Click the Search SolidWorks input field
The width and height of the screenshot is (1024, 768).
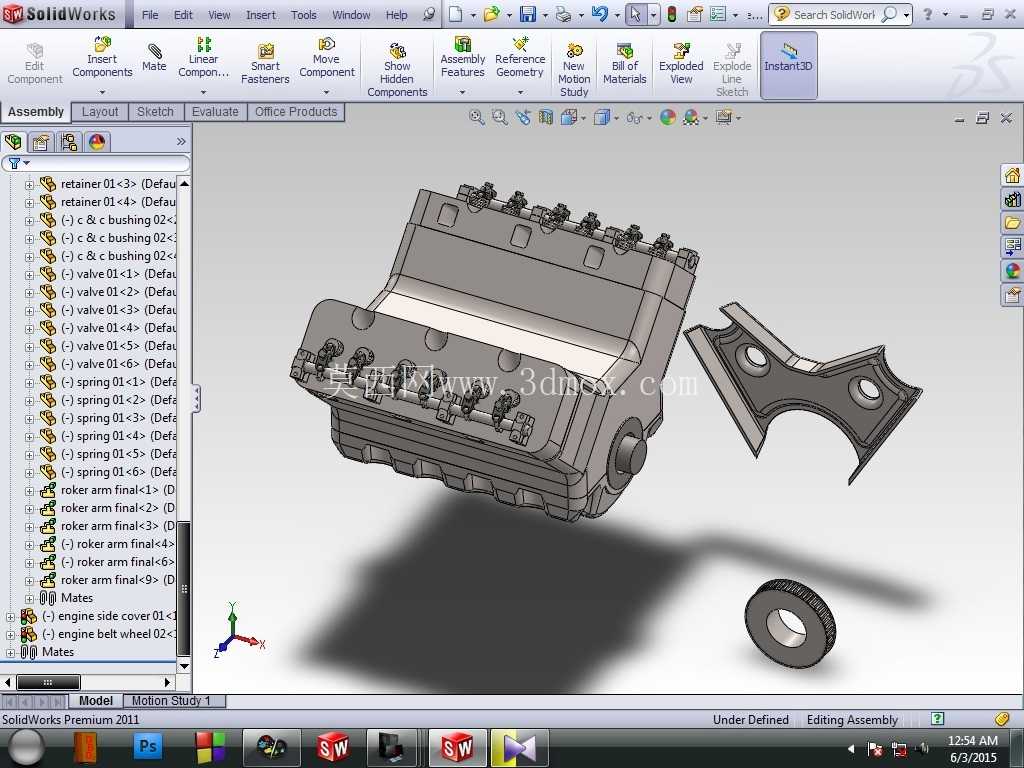point(833,14)
